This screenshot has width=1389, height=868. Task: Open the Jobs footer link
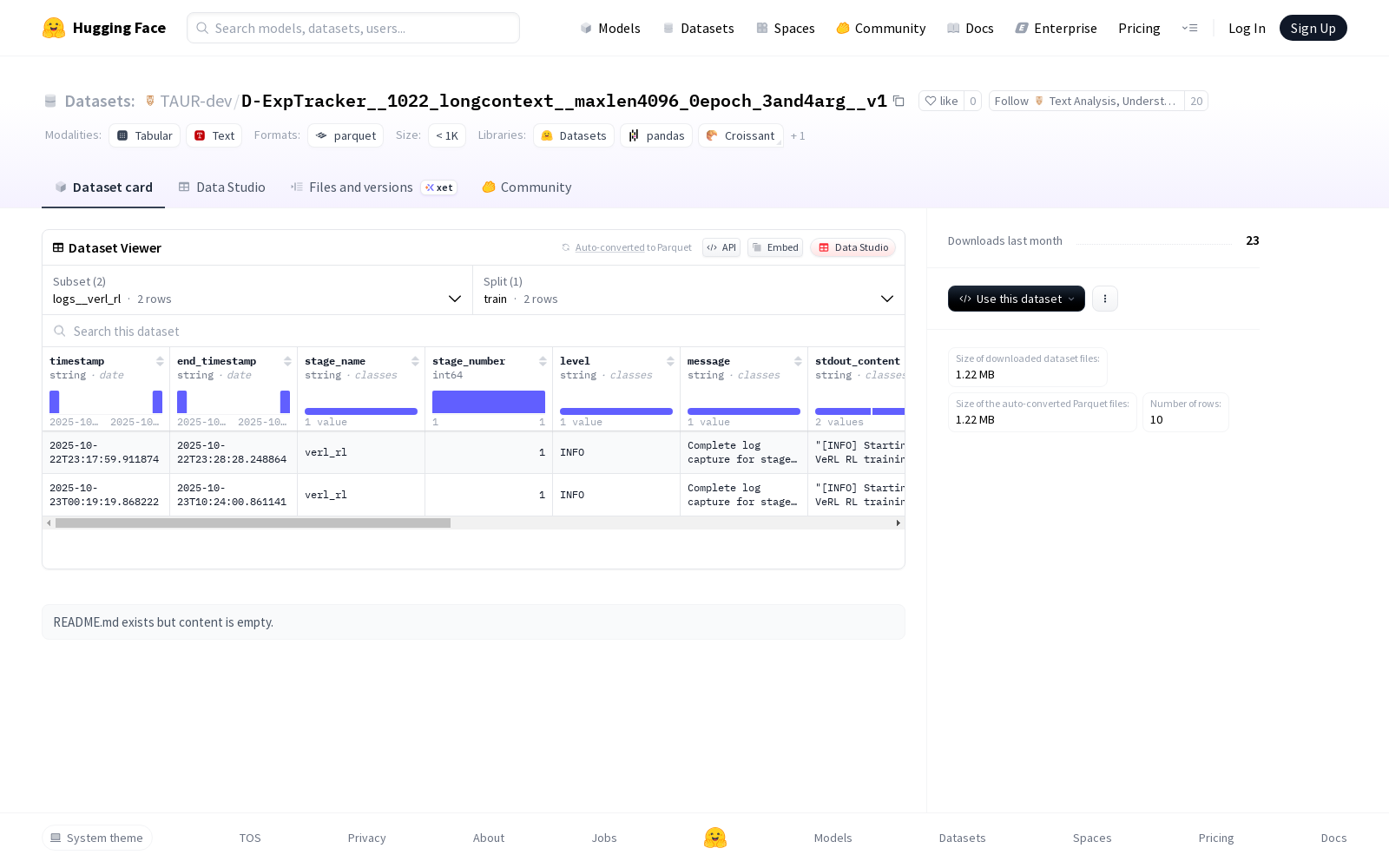pyautogui.click(x=604, y=838)
